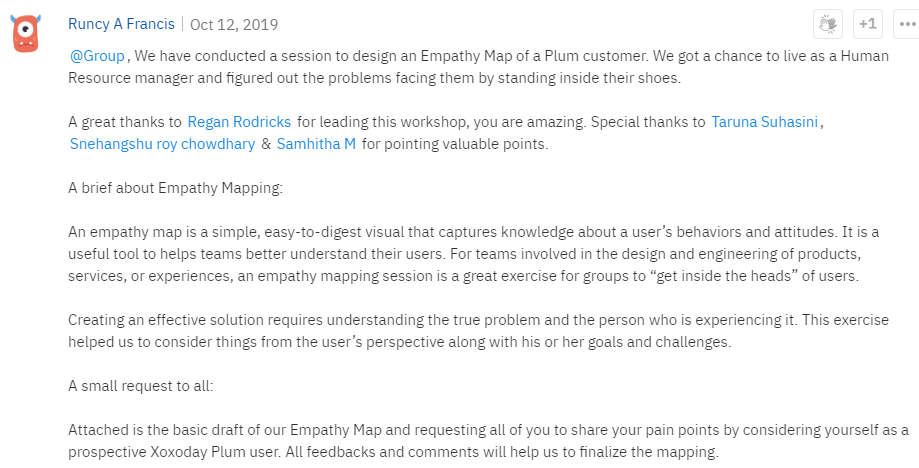
Task: Open the more options ellipsis menu
Action: (x=907, y=24)
